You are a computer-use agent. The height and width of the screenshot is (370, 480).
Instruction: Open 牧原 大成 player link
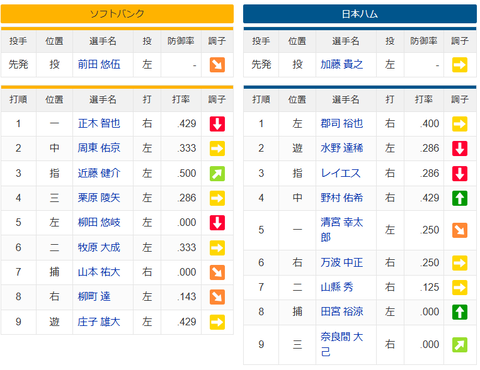99,247
